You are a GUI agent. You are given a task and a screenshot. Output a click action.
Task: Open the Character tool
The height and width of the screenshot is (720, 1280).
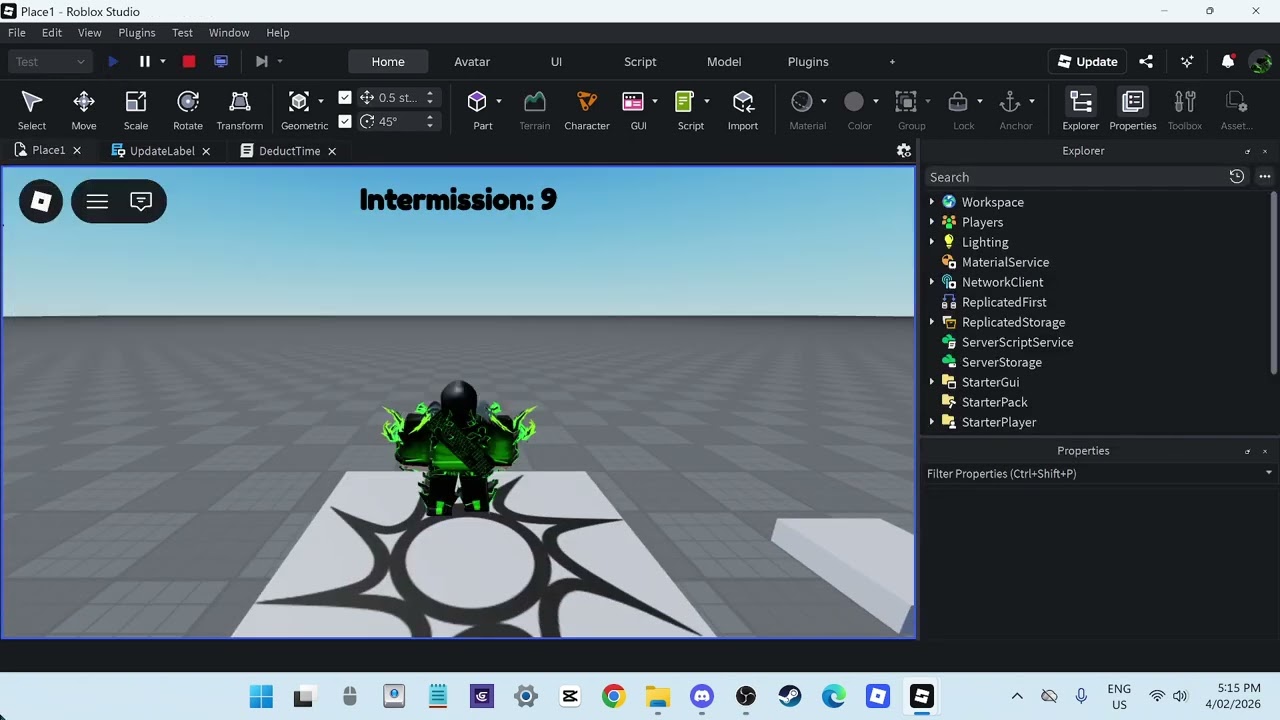pyautogui.click(x=587, y=110)
